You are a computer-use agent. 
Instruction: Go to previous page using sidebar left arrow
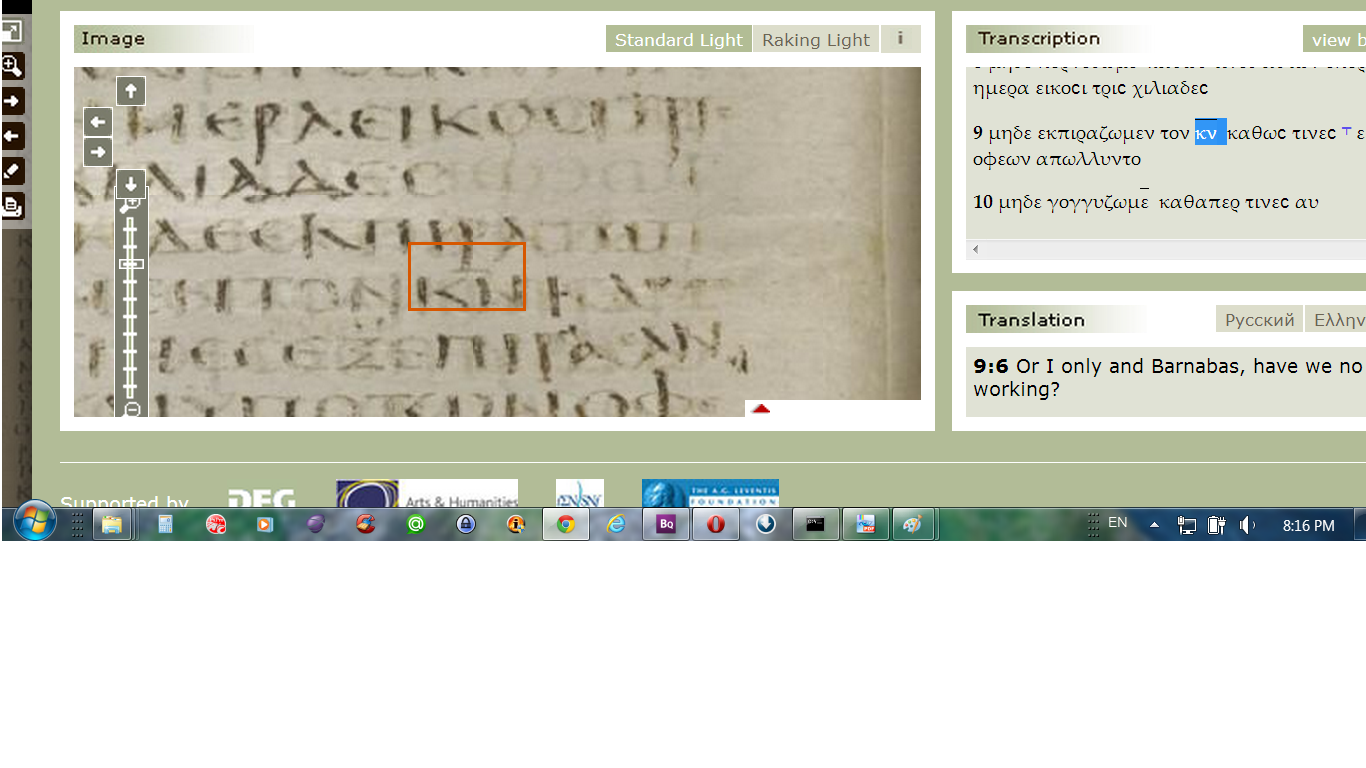12,136
